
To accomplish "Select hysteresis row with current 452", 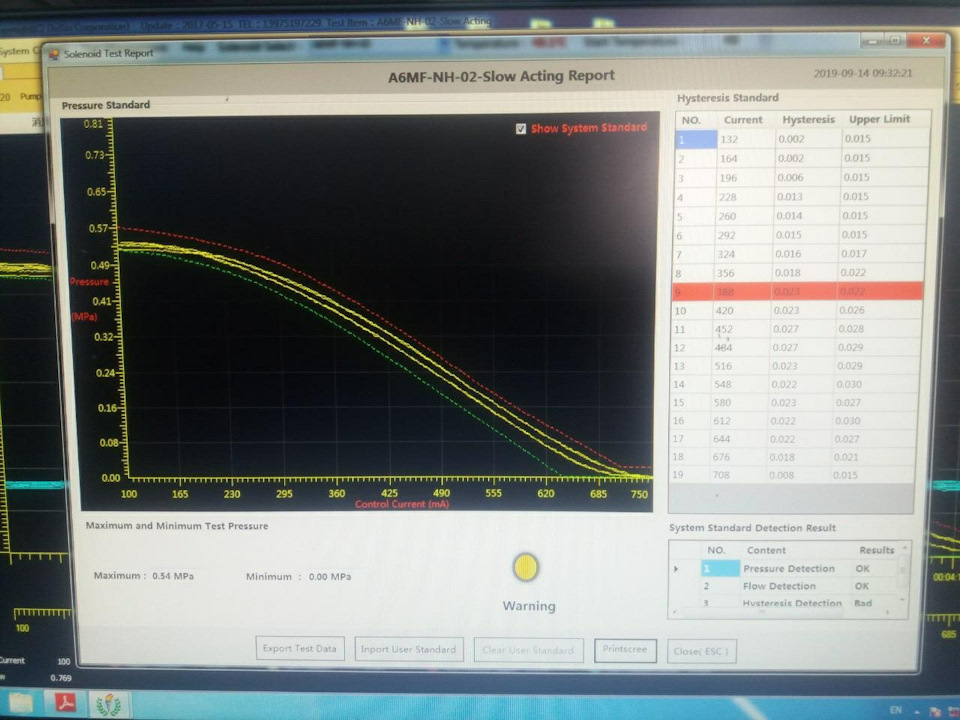I will (x=797, y=329).
